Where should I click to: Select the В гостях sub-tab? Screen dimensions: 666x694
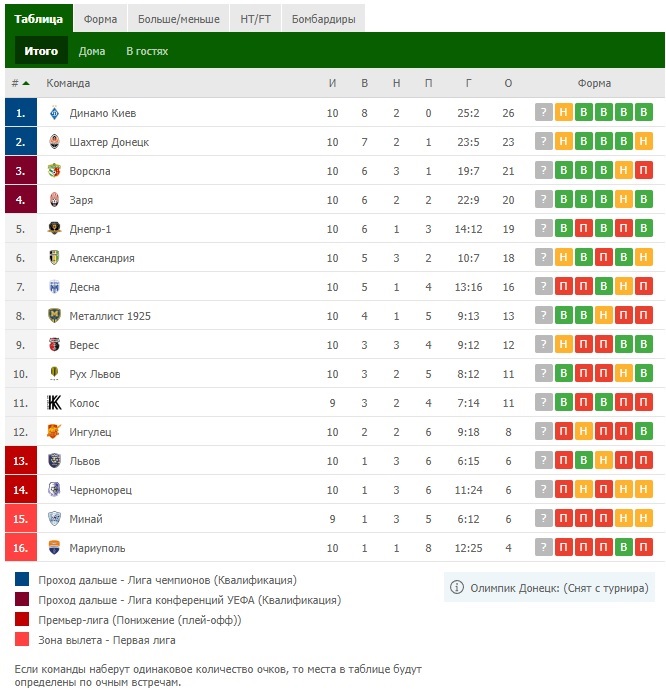pyautogui.click(x=147, y=51)
